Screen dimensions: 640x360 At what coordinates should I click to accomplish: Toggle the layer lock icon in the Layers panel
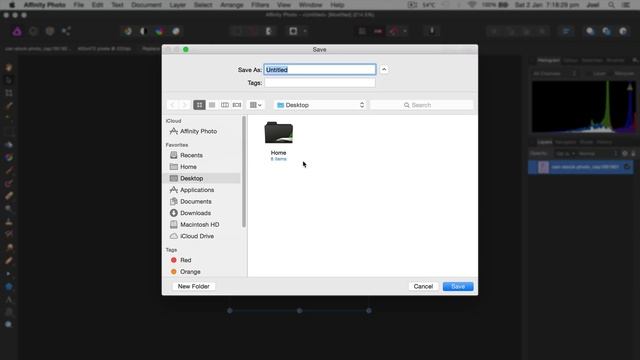pyautogui.click(x=633, y=153)
